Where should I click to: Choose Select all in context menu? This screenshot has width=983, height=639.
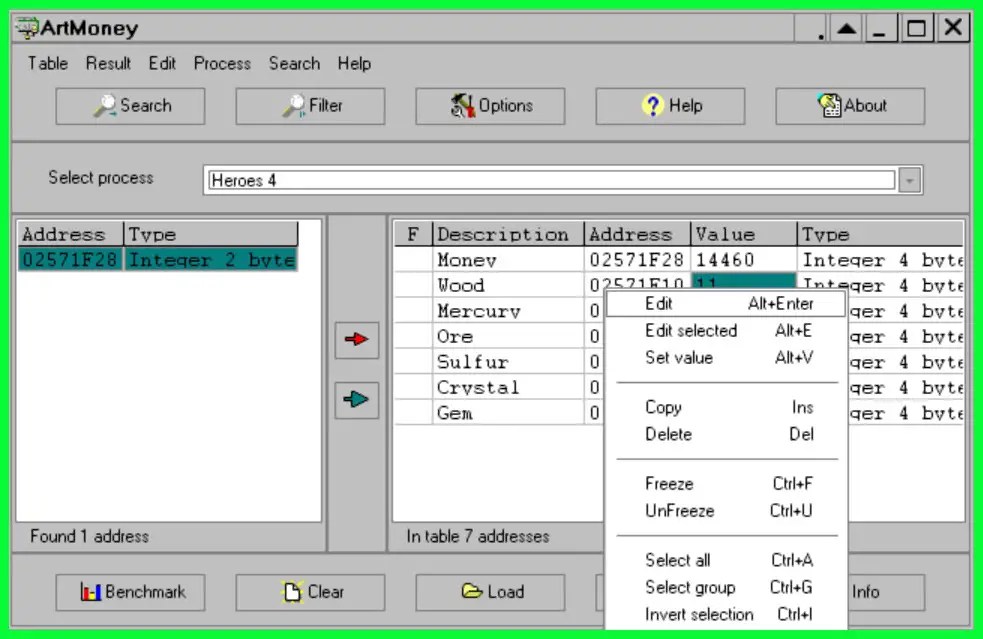[726, 561]
